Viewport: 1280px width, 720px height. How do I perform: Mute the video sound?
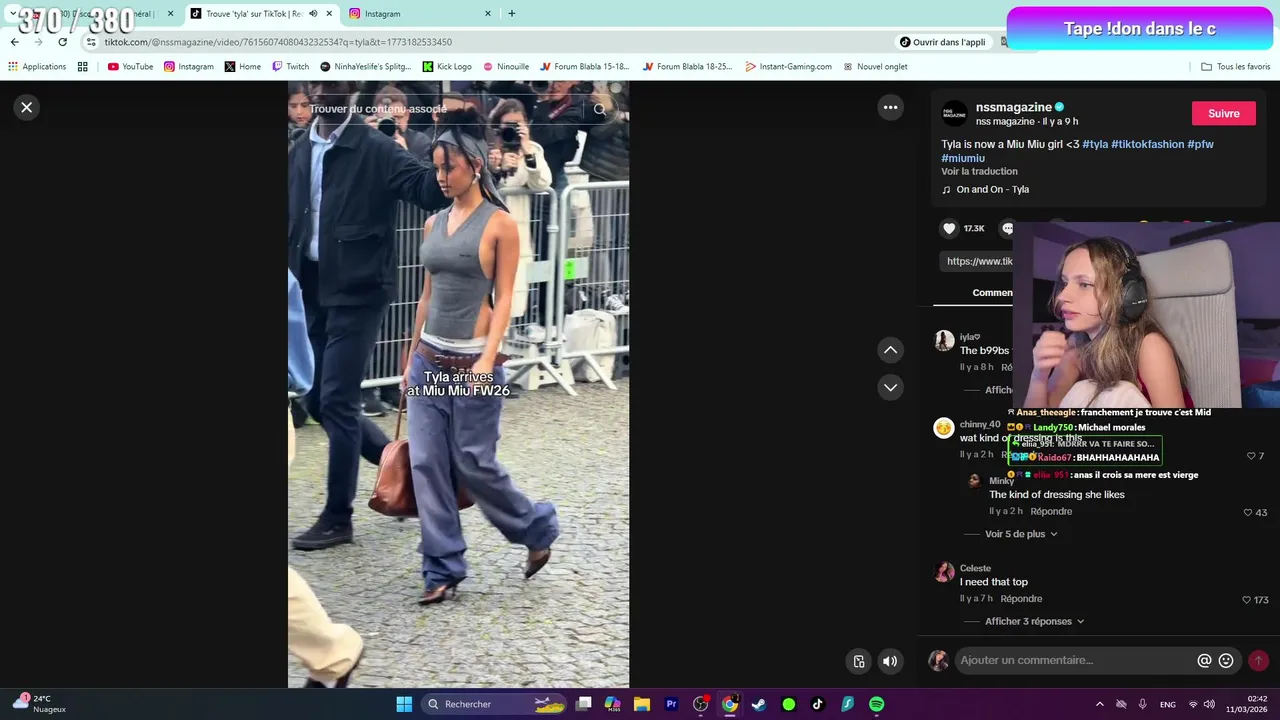click(x=889, y=661)
